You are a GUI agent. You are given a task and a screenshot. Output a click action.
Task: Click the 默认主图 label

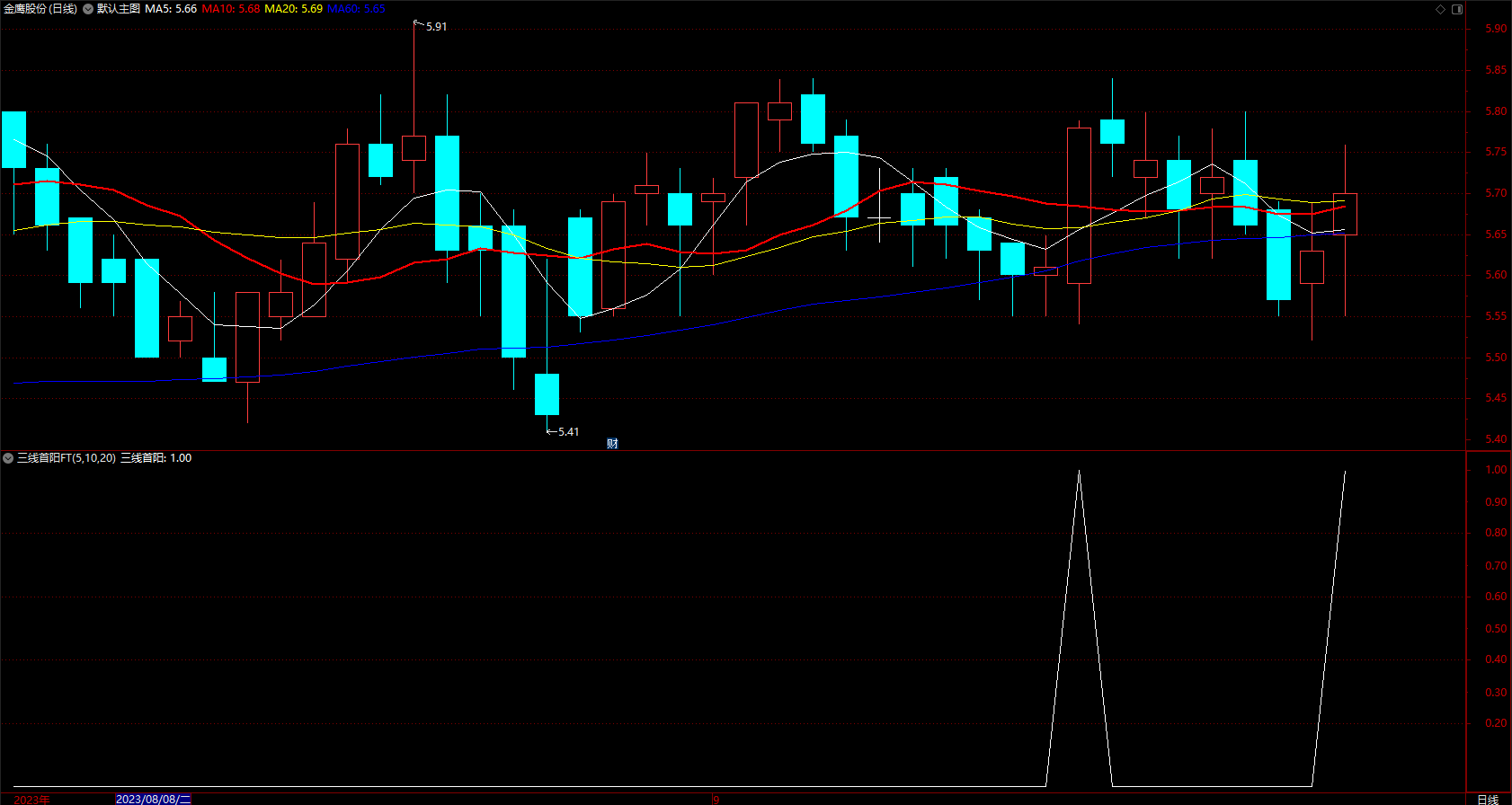tap(119, 9)
